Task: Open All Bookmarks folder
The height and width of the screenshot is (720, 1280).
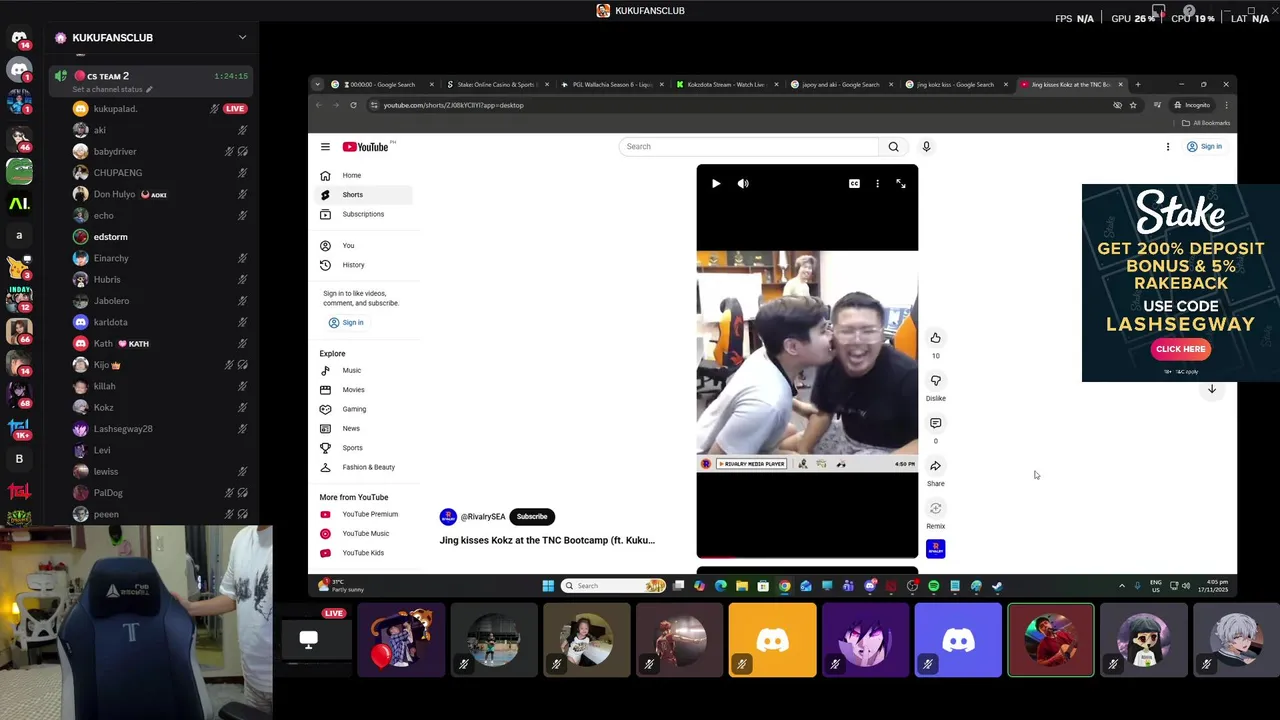Action: pyautogui.click(x=1206, y=123)
